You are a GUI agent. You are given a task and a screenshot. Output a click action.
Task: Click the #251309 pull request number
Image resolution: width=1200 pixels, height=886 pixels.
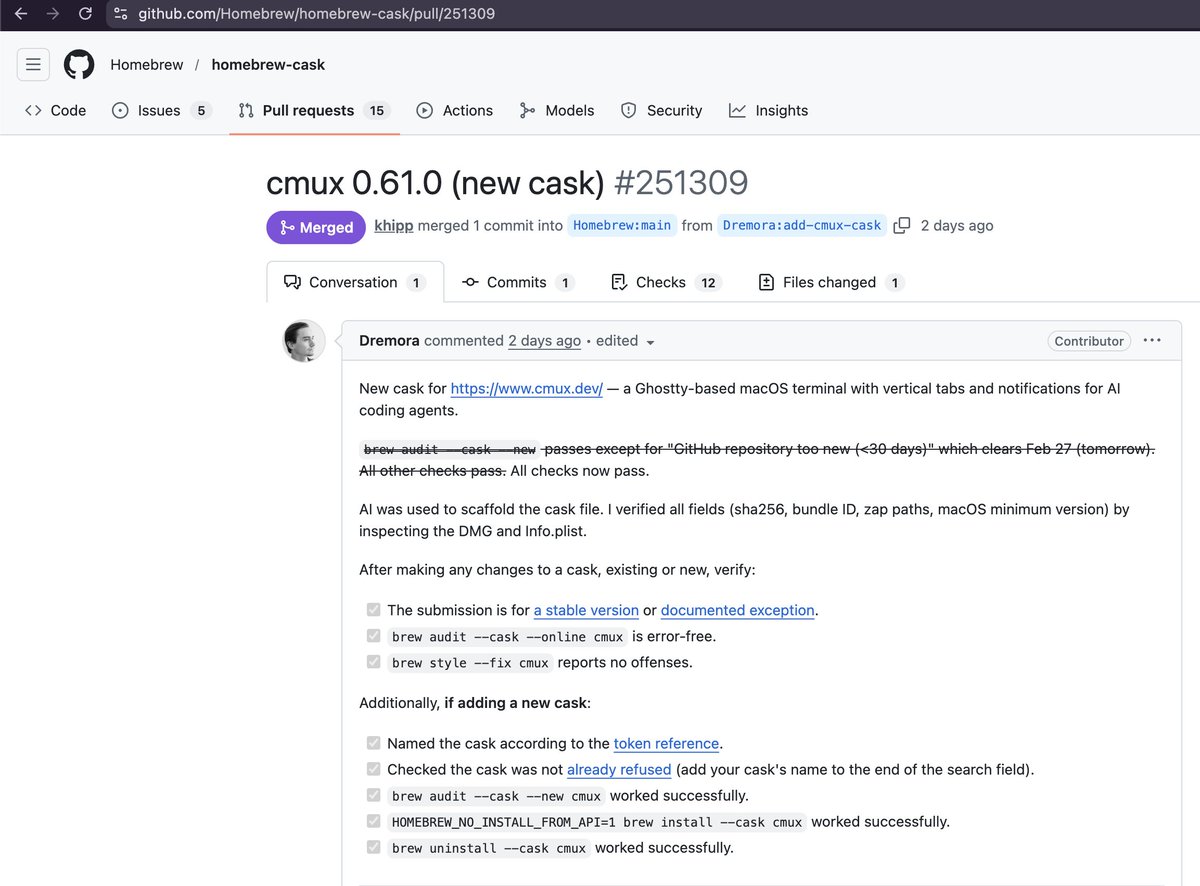[681, 183]
